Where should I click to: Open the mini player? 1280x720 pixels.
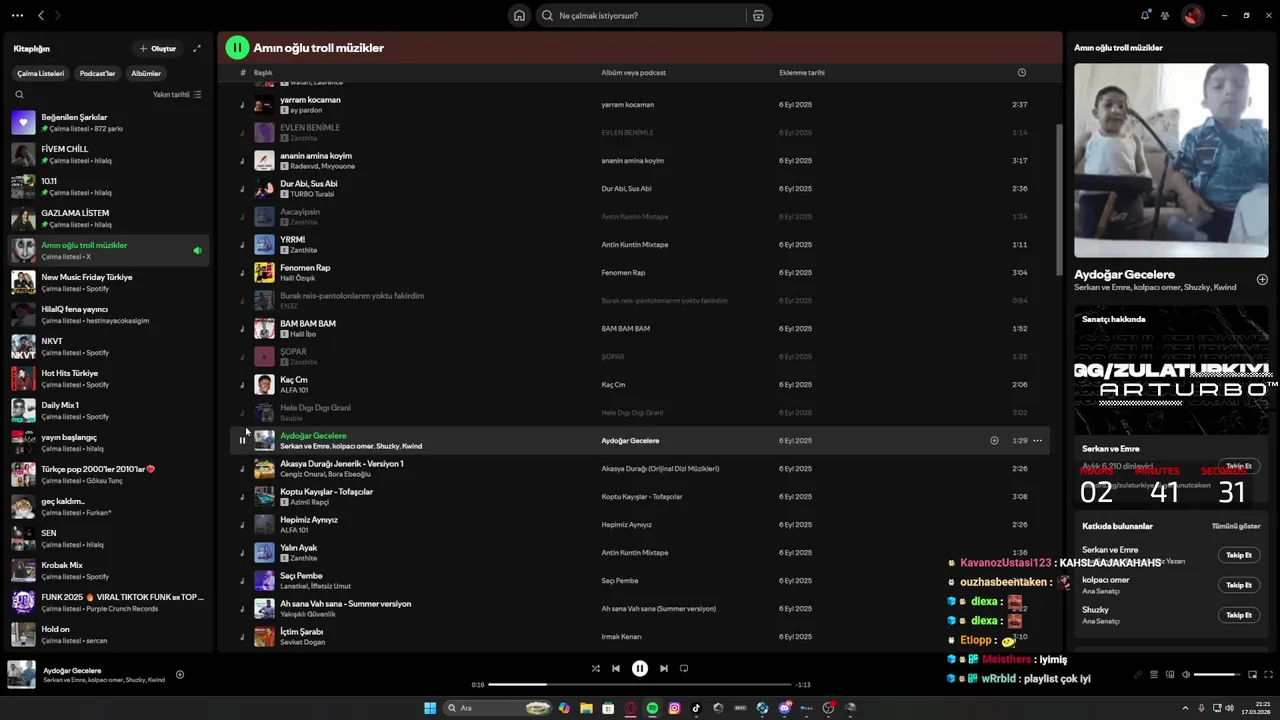pos(1252,674)
